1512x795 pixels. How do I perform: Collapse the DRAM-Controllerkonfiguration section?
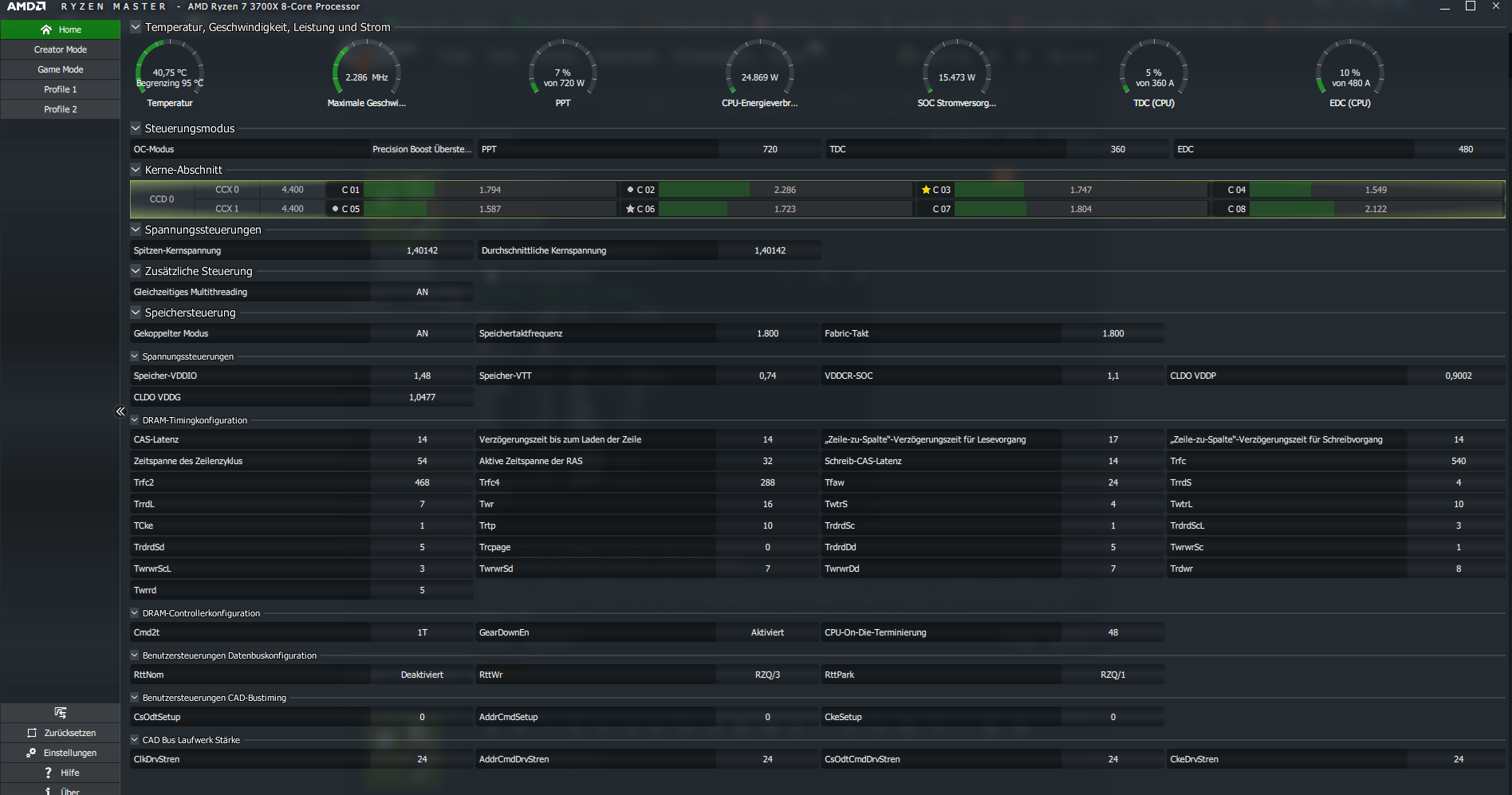pos(135,612)
